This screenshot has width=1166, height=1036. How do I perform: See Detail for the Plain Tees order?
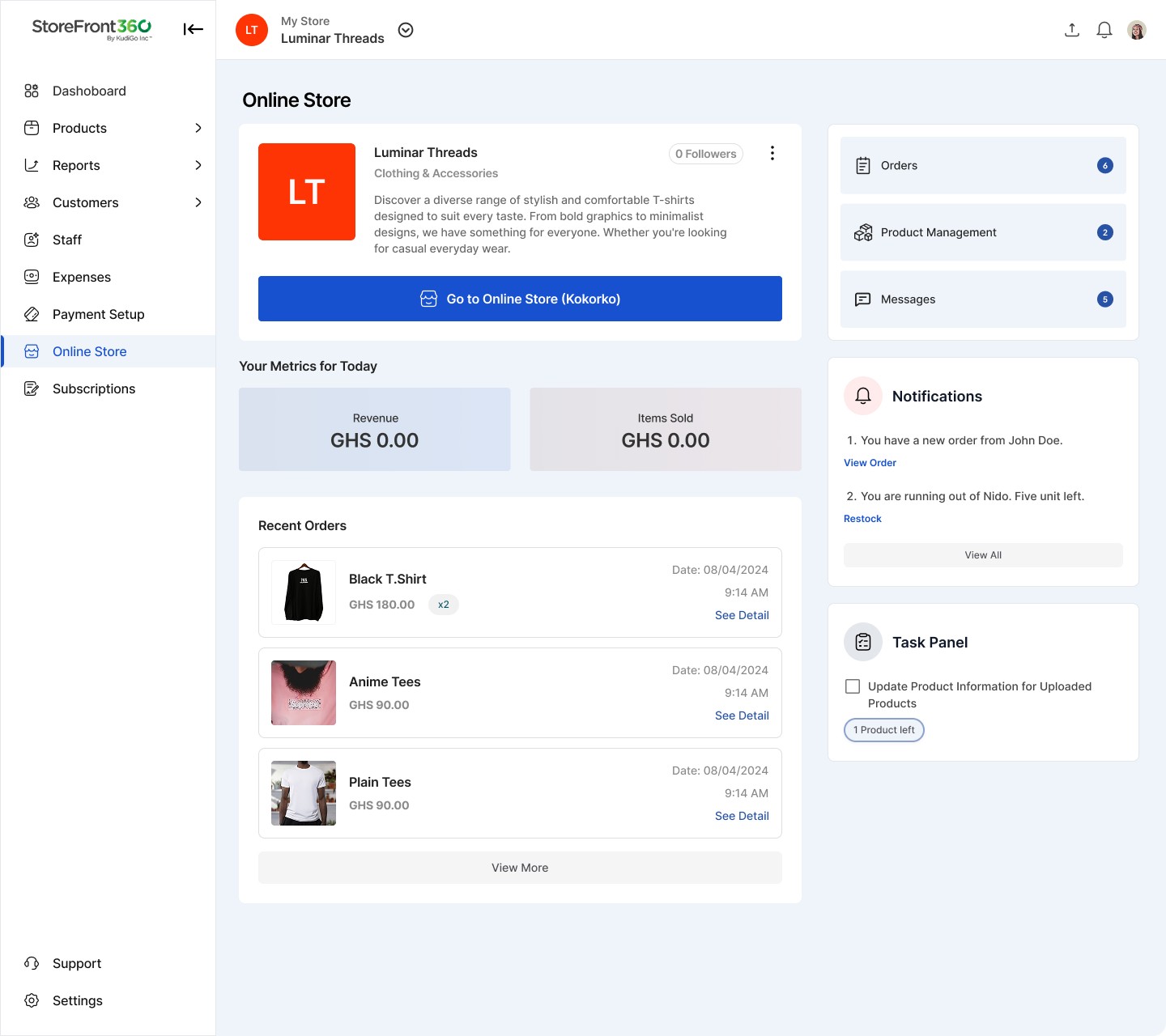[742, 816]
